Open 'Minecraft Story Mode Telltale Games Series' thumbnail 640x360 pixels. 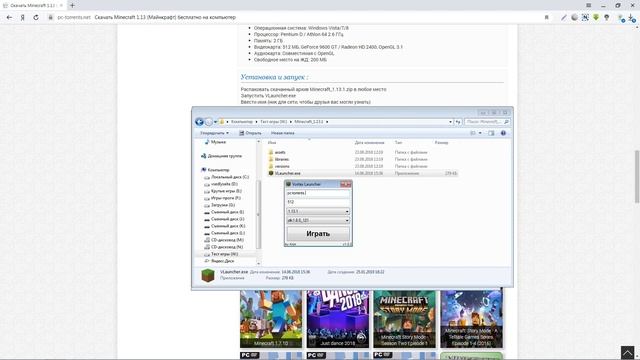(471, 319)
